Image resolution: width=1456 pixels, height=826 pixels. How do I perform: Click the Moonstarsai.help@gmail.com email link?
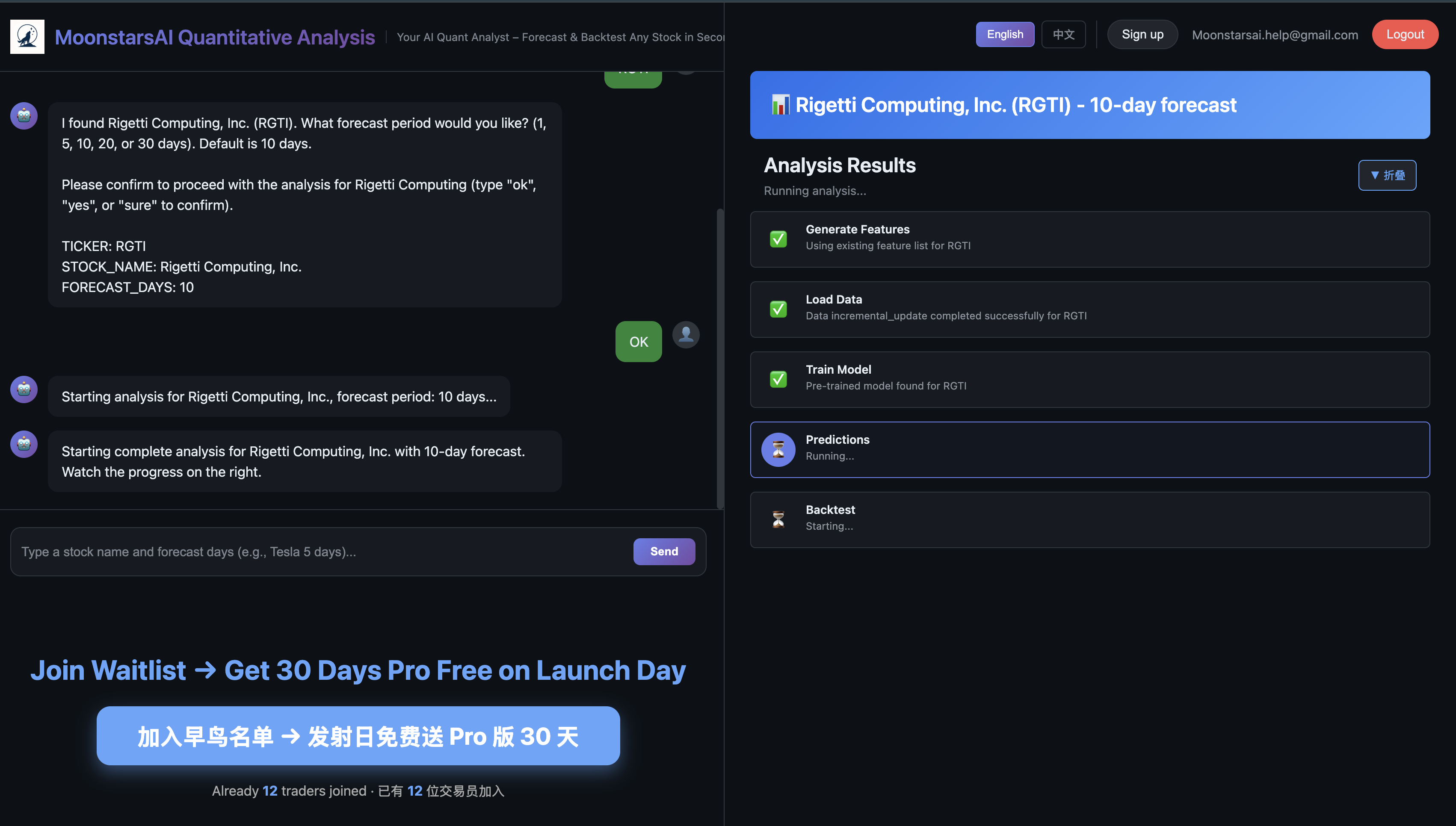(x=1274, y=35)
